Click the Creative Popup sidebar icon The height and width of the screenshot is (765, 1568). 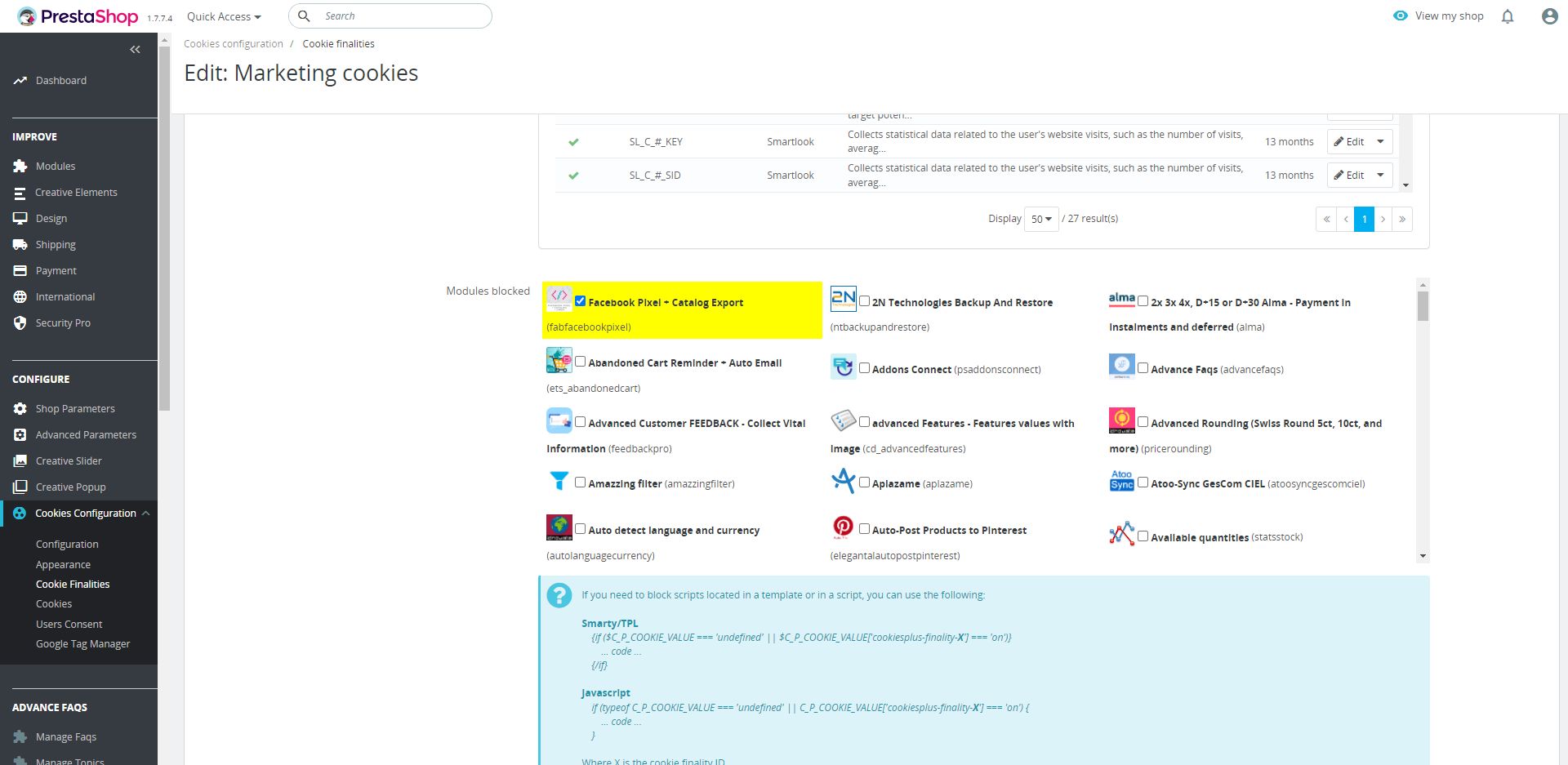tap(20, 487)
